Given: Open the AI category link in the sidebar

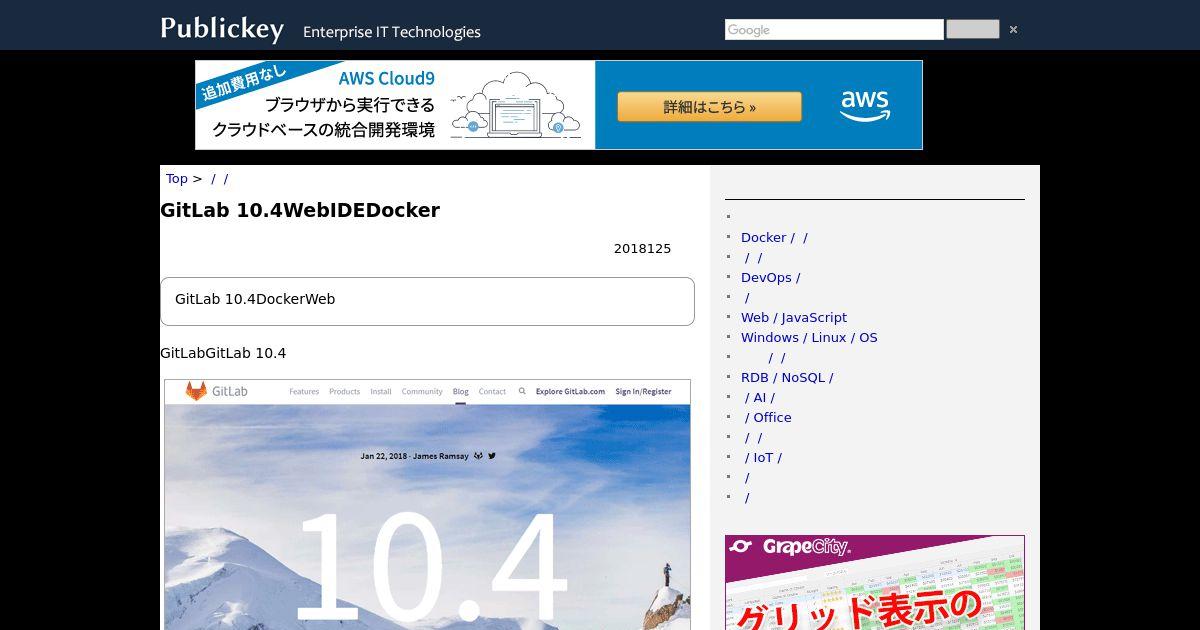Looking at the screenshot, I should [759, 398].
